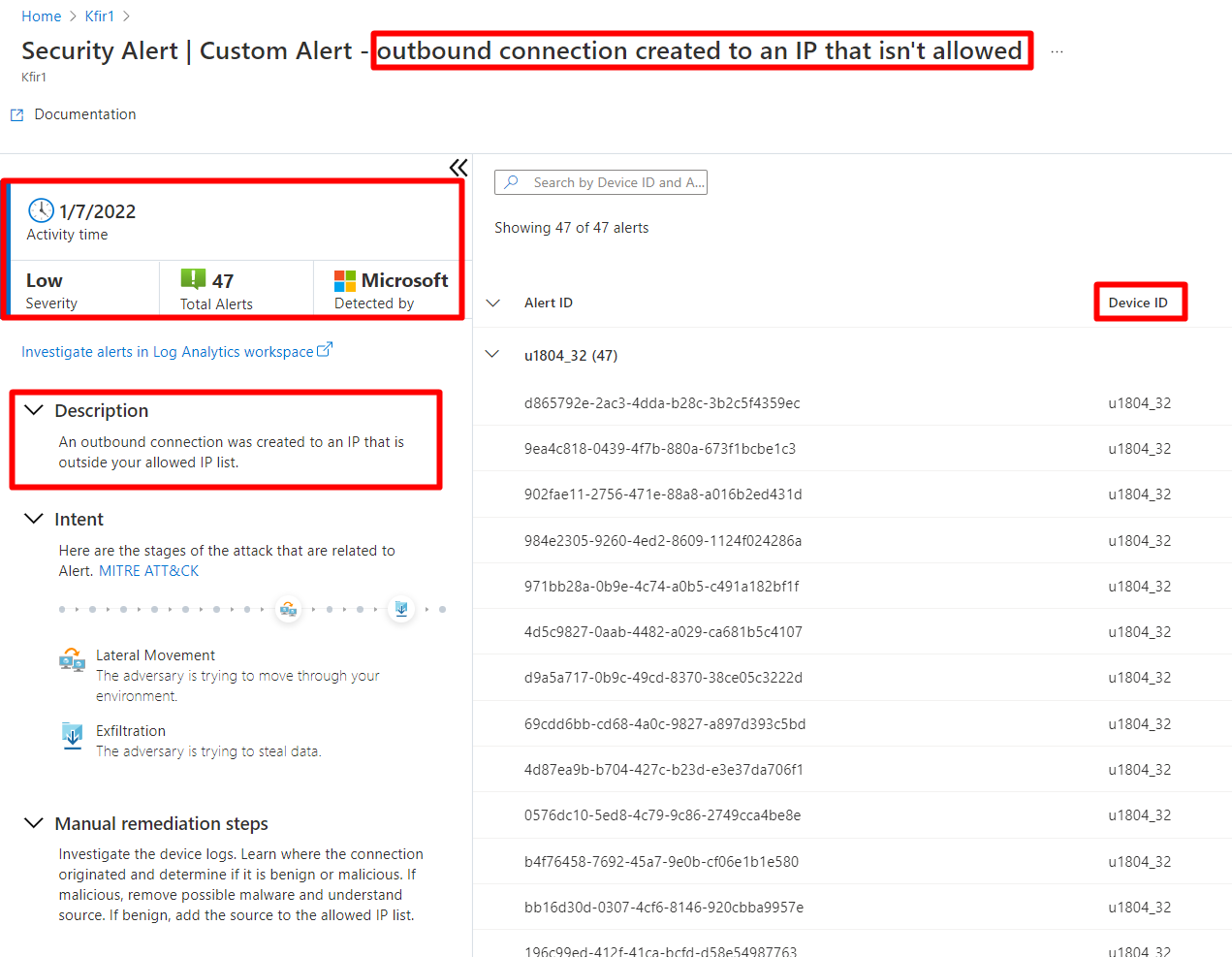This screenshot has width=1232, height=957.
Task: Click the clock icon beside activity time
Action: 41,210
